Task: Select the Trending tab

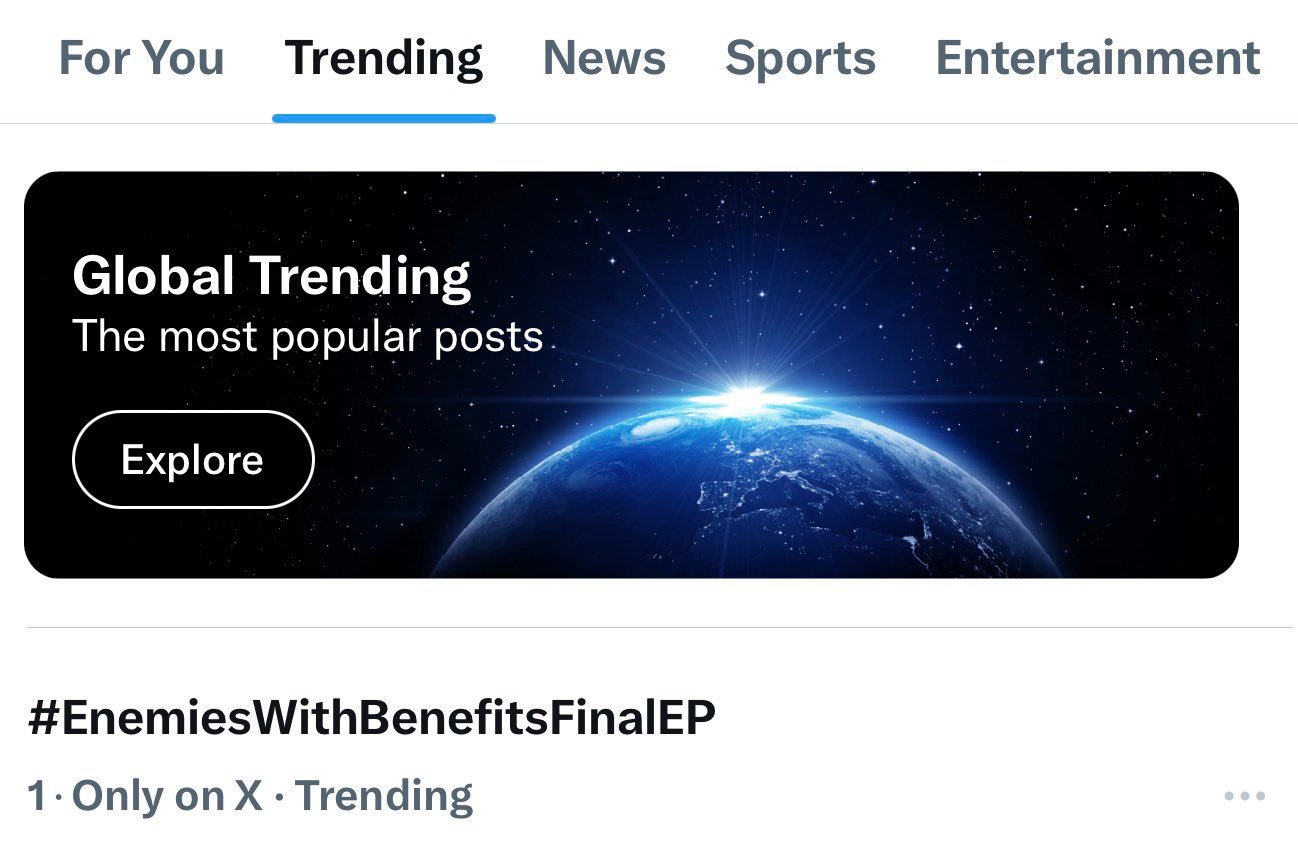Action: pyautogui.click(x=384, y=60)
